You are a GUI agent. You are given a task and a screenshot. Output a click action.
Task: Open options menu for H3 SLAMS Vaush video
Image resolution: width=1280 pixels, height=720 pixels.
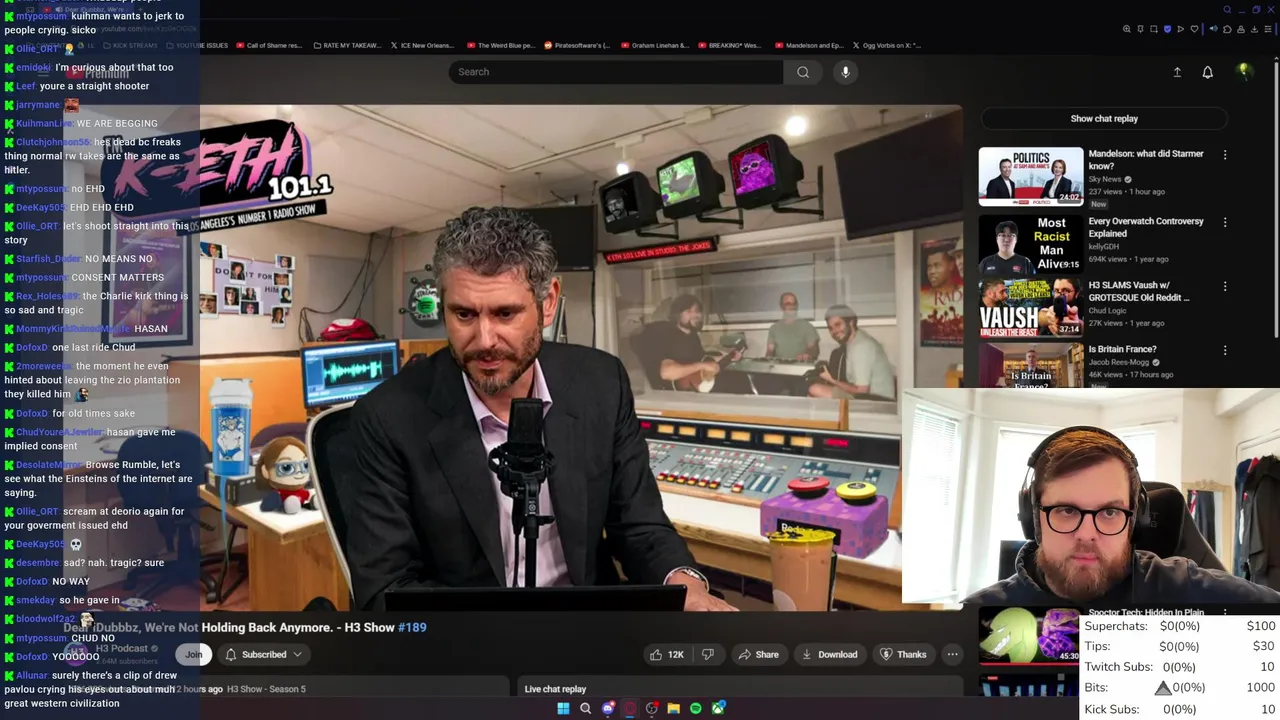click(1225, 286)
